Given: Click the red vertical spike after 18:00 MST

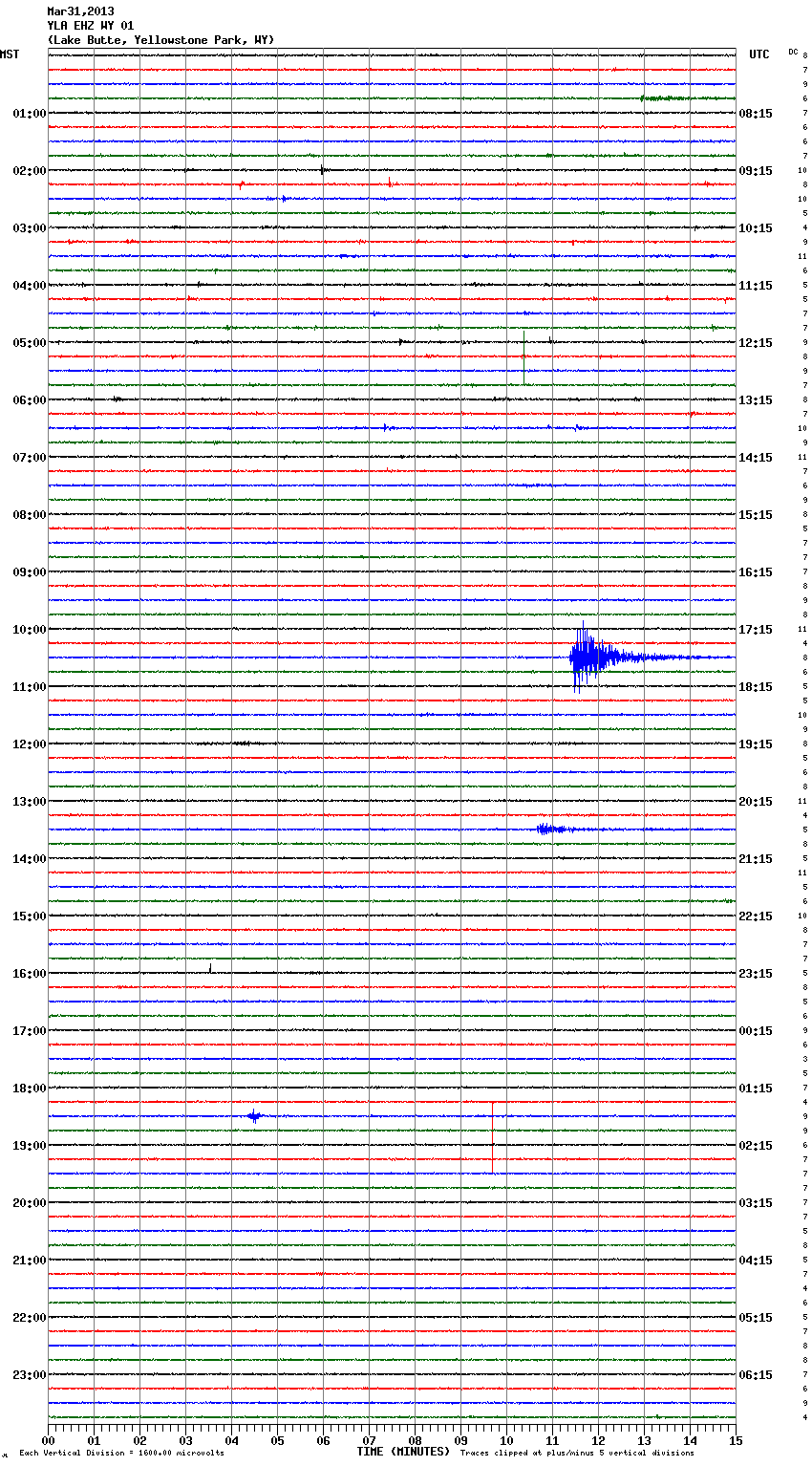Looking at the screenshot, I should [493, 1137].
